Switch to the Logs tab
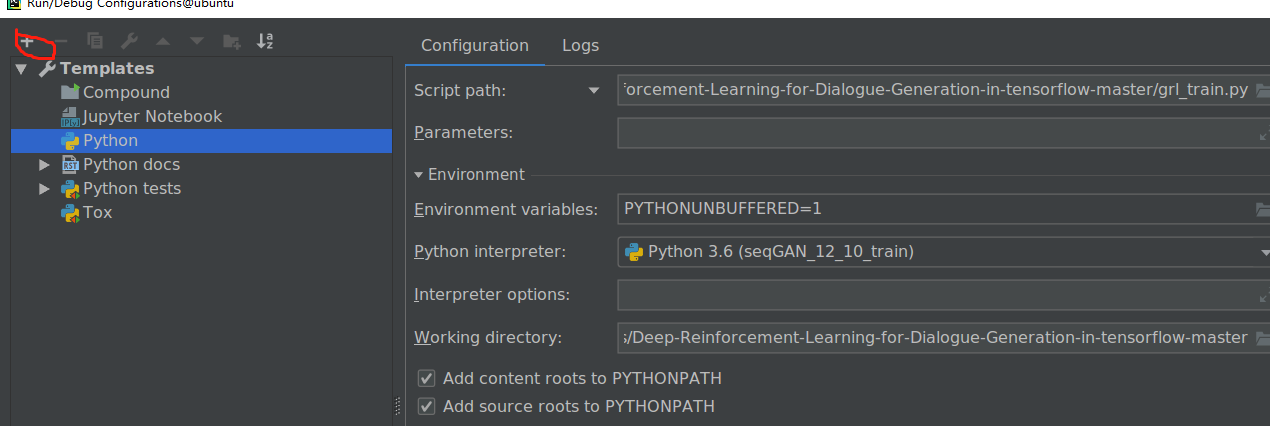 pyautogui.click(x=580, y=45)
